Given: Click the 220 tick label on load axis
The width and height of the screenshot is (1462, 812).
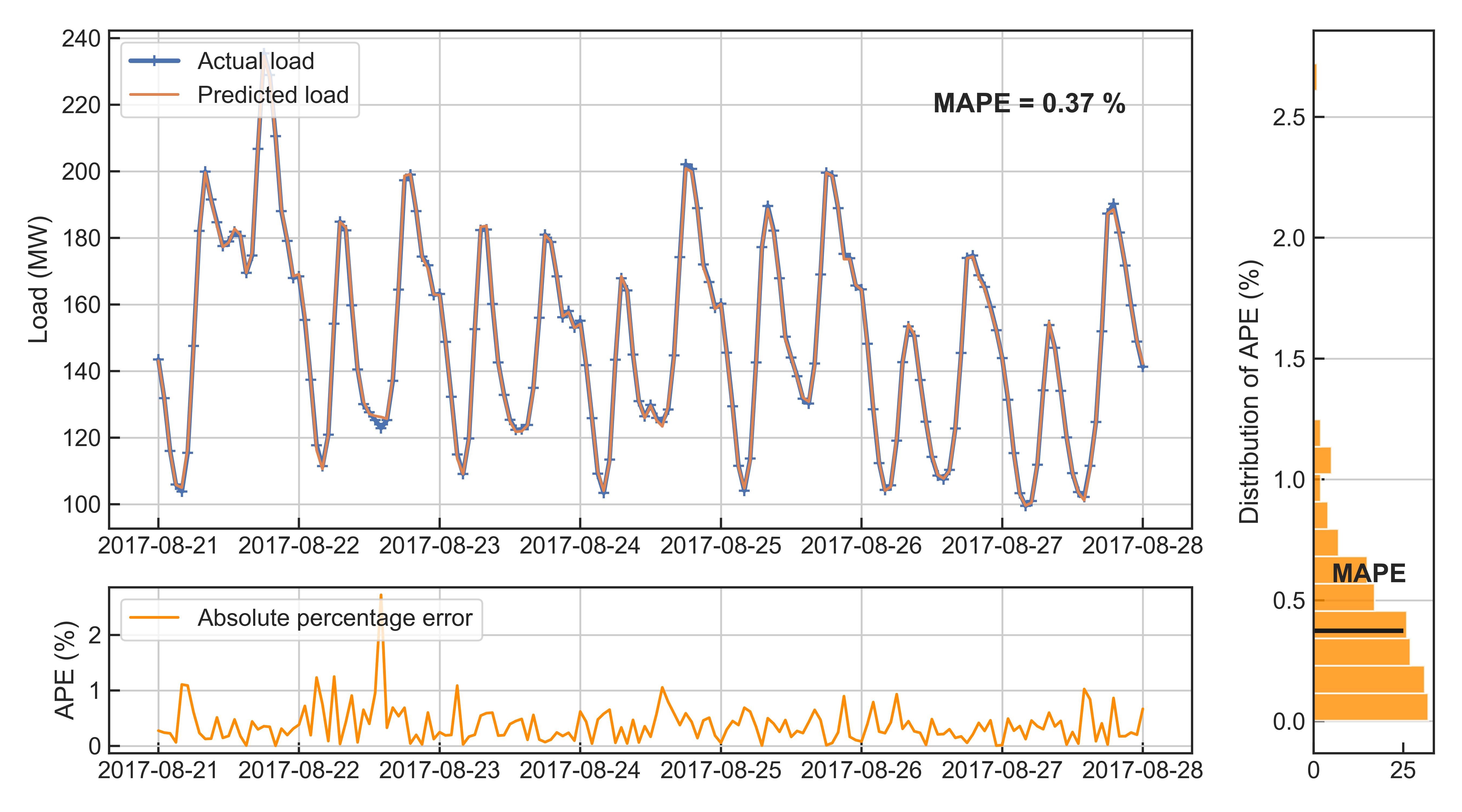Looking at the screenshot, I should (x=81, y=105).
